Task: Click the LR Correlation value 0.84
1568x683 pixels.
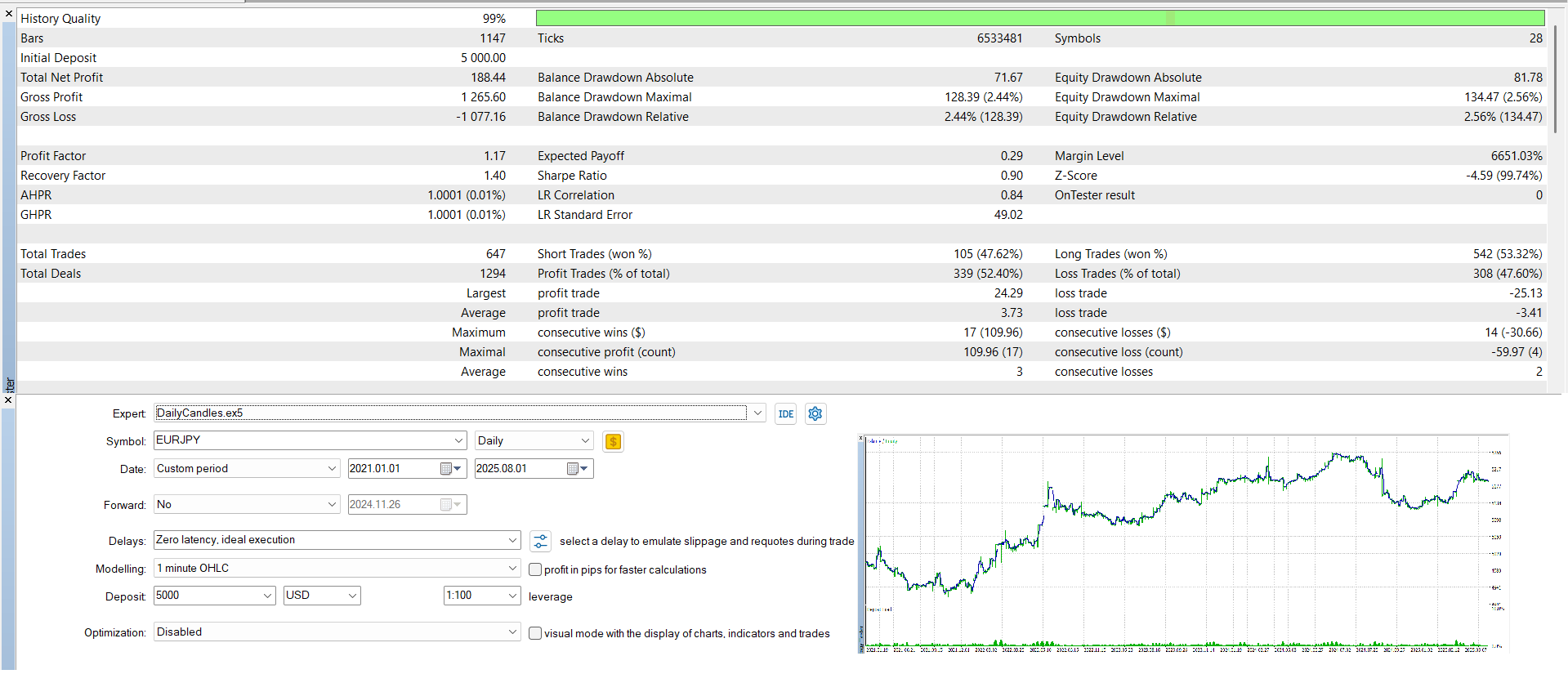Action: tap(1012, 195)
